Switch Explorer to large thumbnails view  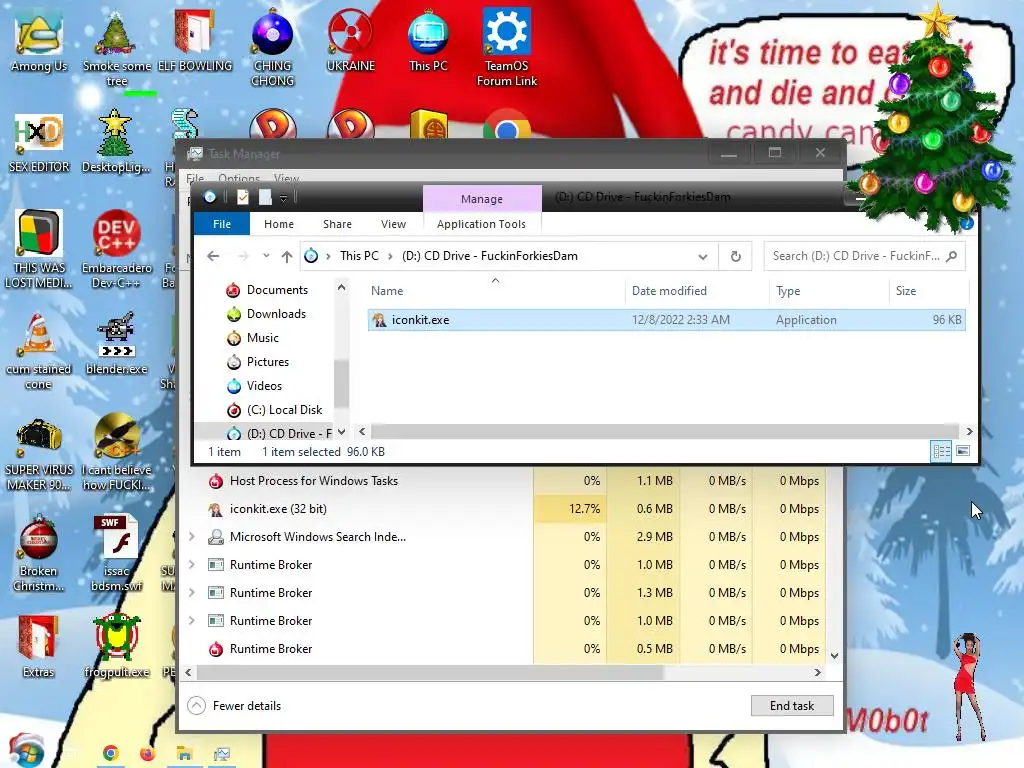click(963, 451)
